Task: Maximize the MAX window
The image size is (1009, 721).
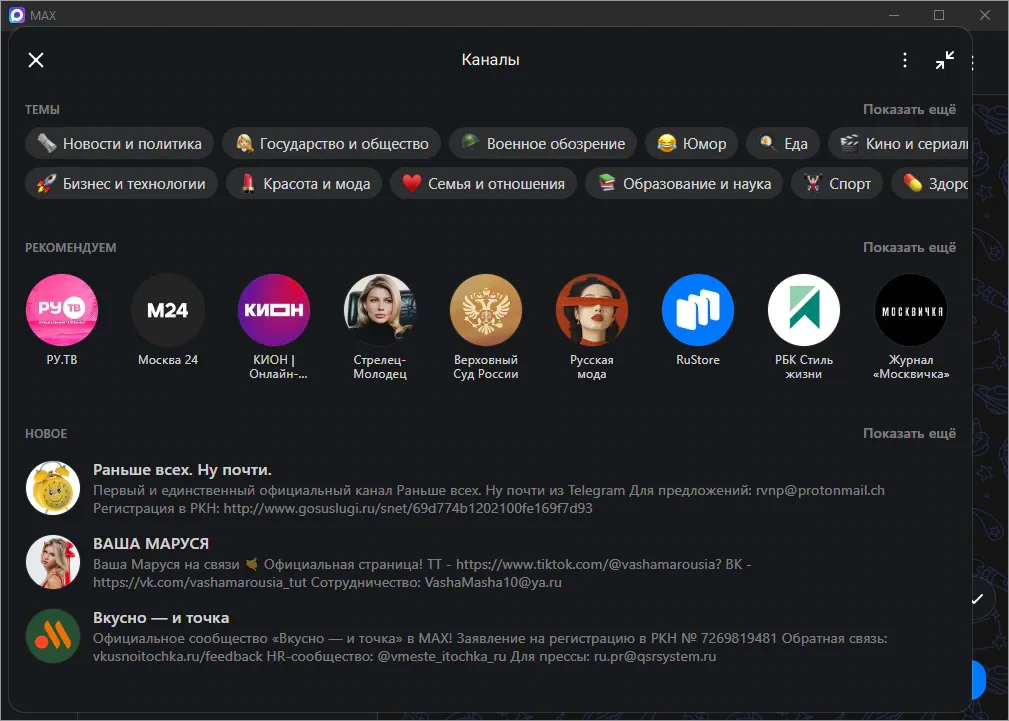Action: [x=939, y=15]
